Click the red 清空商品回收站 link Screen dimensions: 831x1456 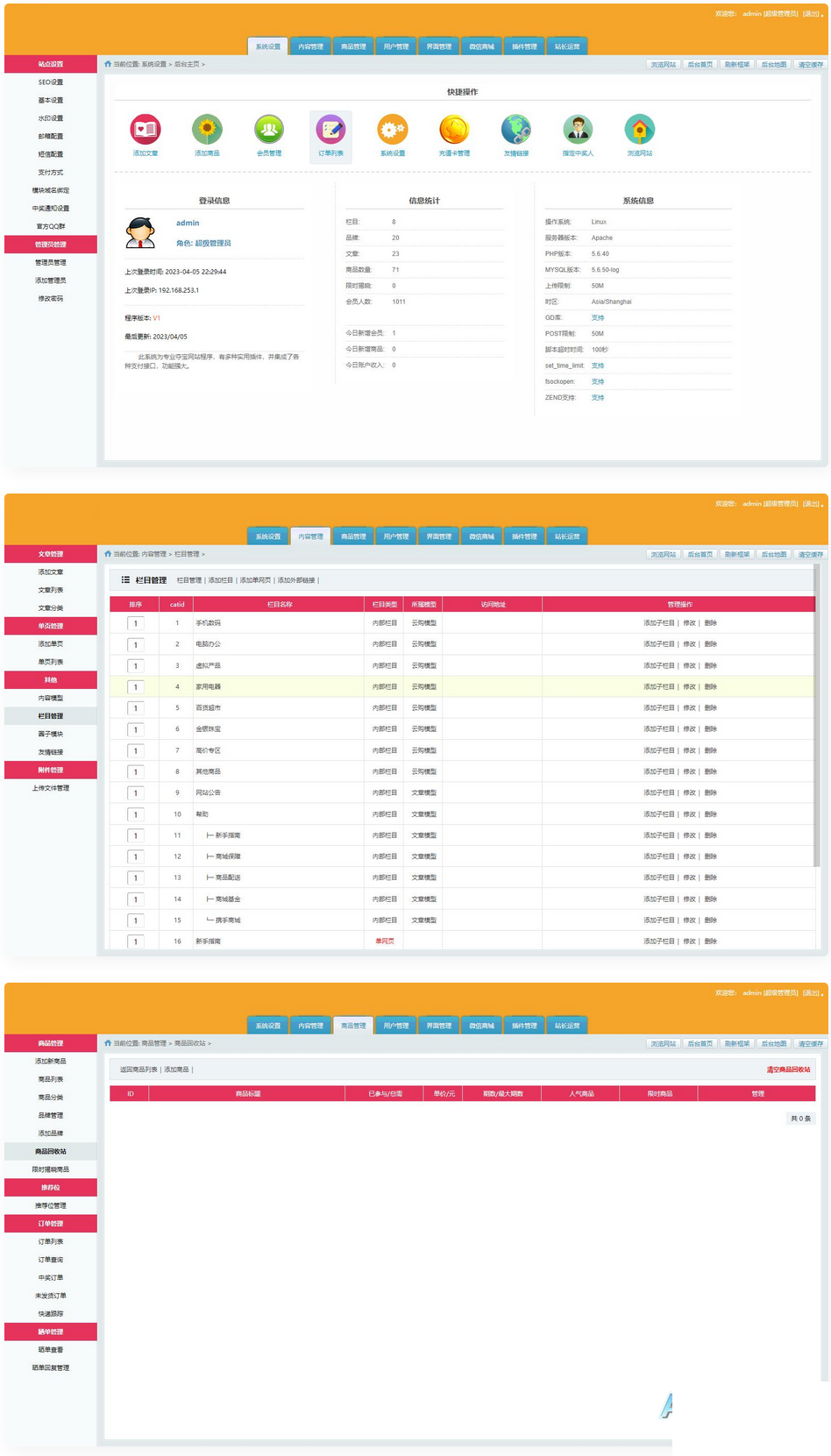788,1069
